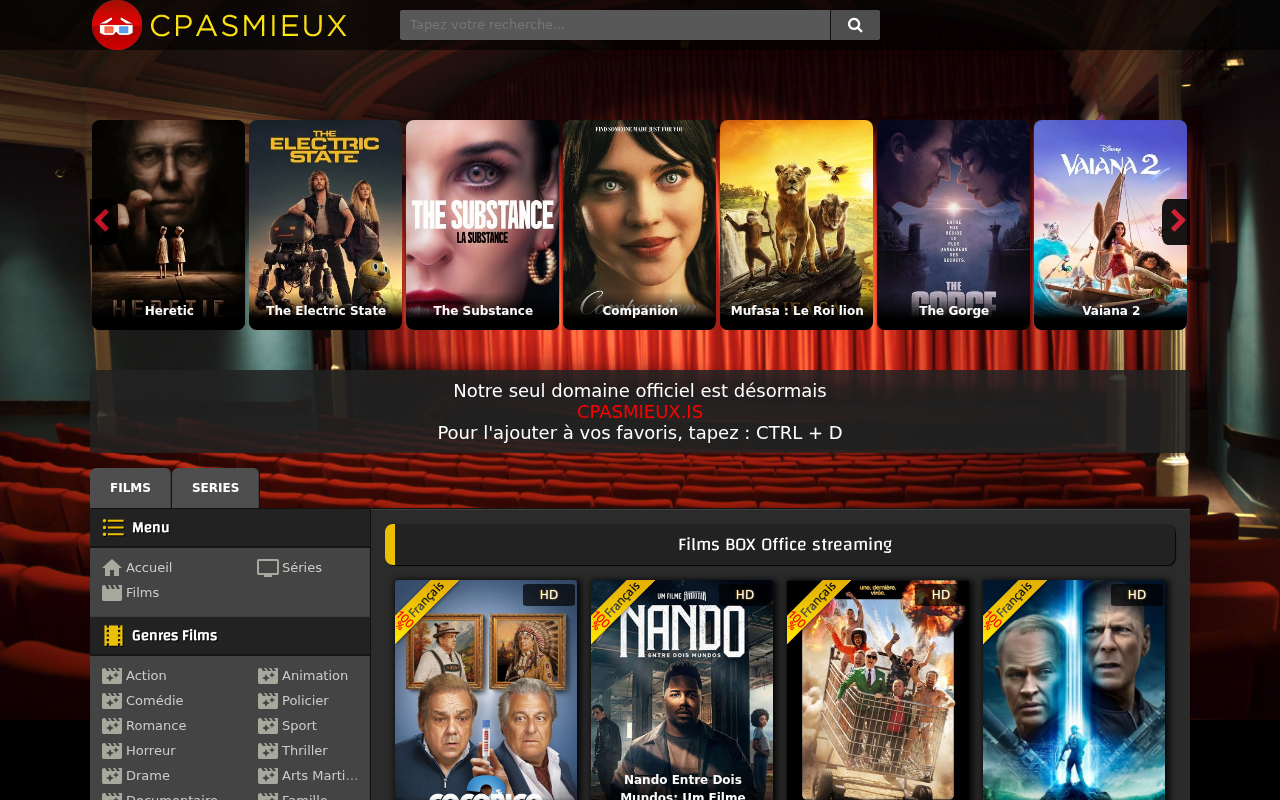Screen dimensions: 1280x800
Task: Switch to the SERIES tab
Action: pyautogui.click(x=216, y=488)
